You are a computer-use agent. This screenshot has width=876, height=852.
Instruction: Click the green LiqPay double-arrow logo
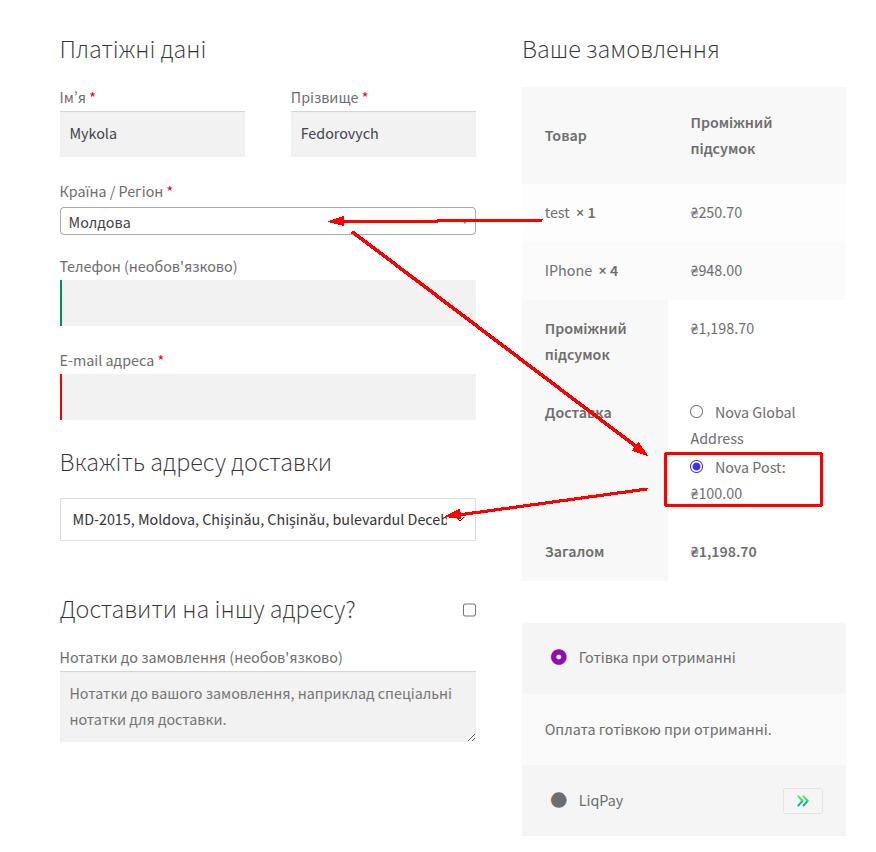(802, 801)
